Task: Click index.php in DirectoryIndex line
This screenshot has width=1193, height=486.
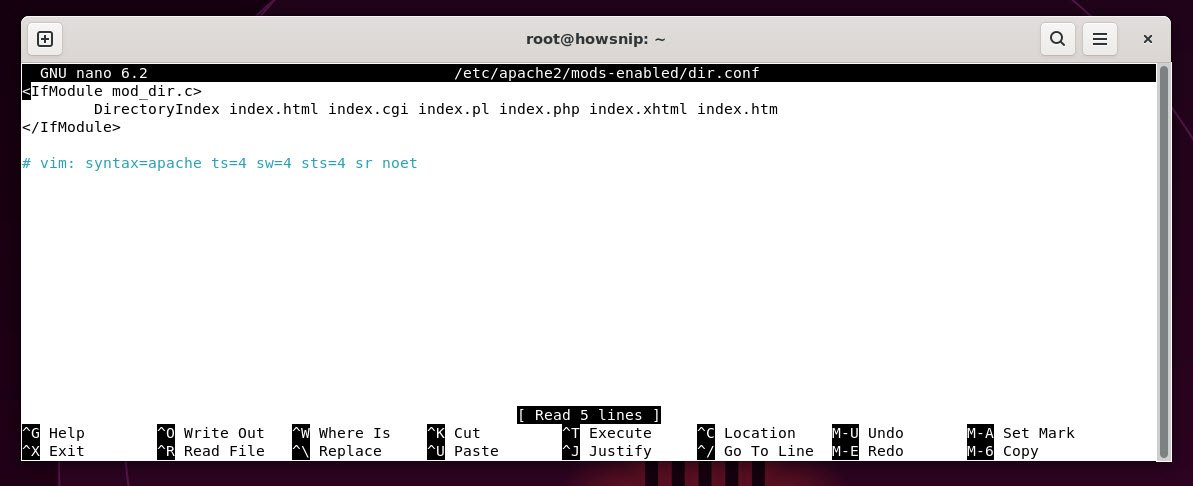Action: coord(539,110)
